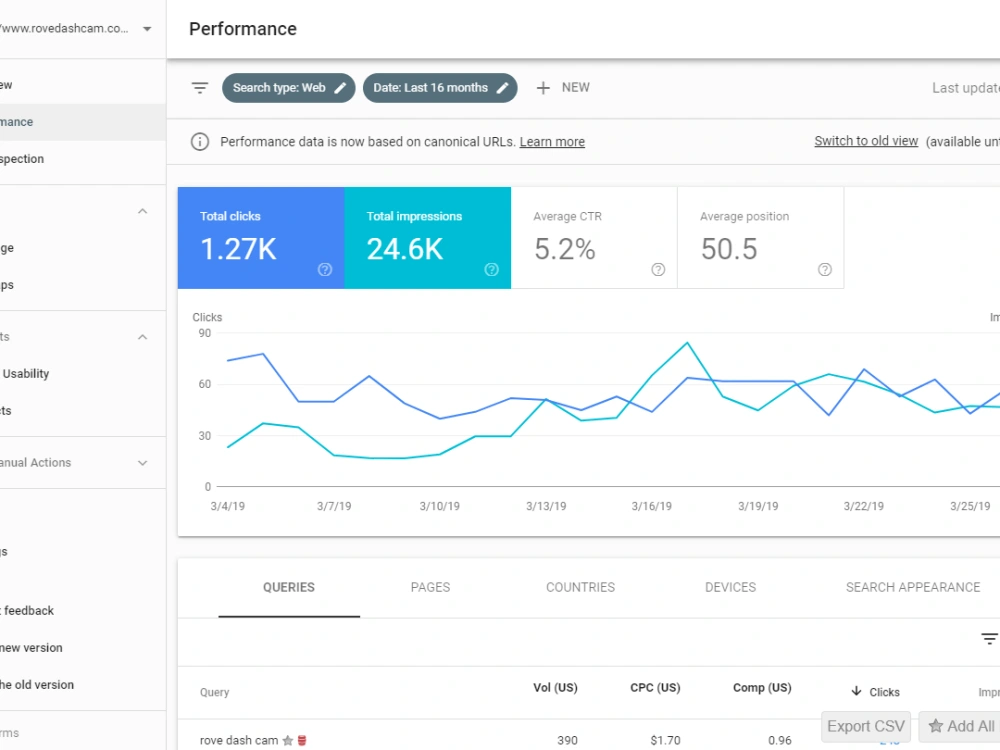Open help icon on Average position card
This screenshot has height=750, width=1000.
(825, 270)
